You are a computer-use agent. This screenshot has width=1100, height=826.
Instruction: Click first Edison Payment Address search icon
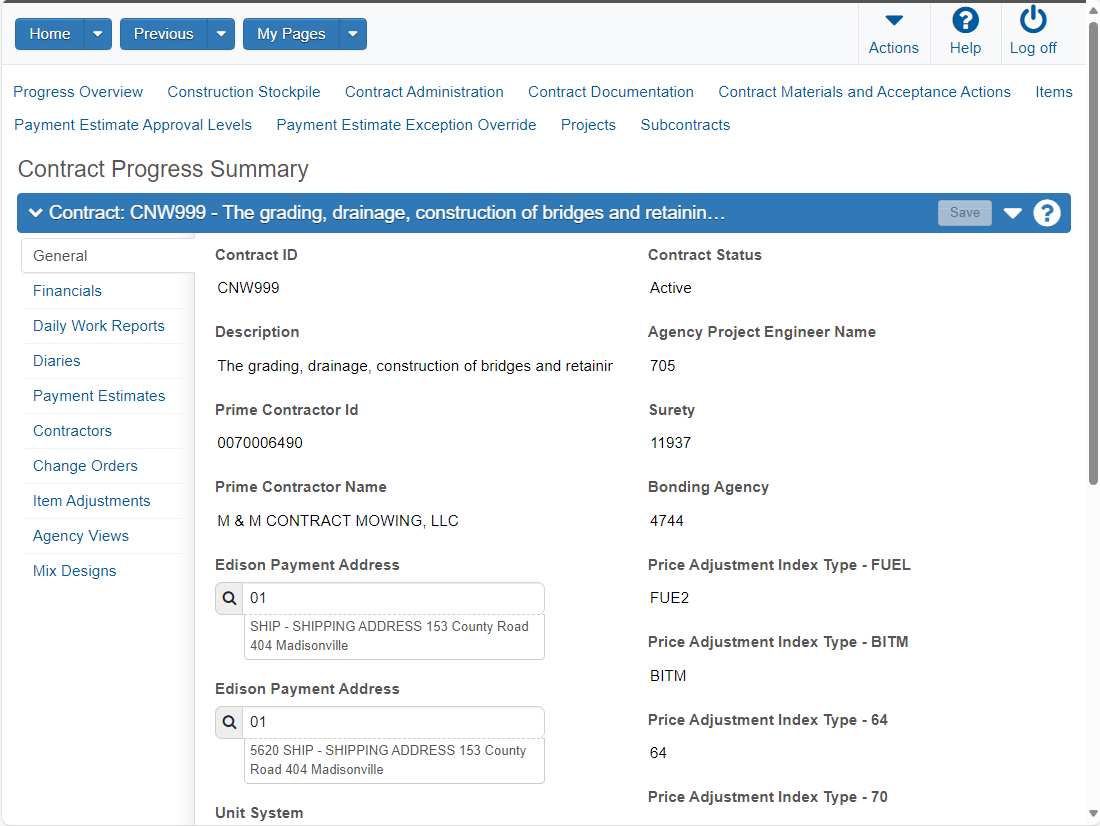[229, 598]
